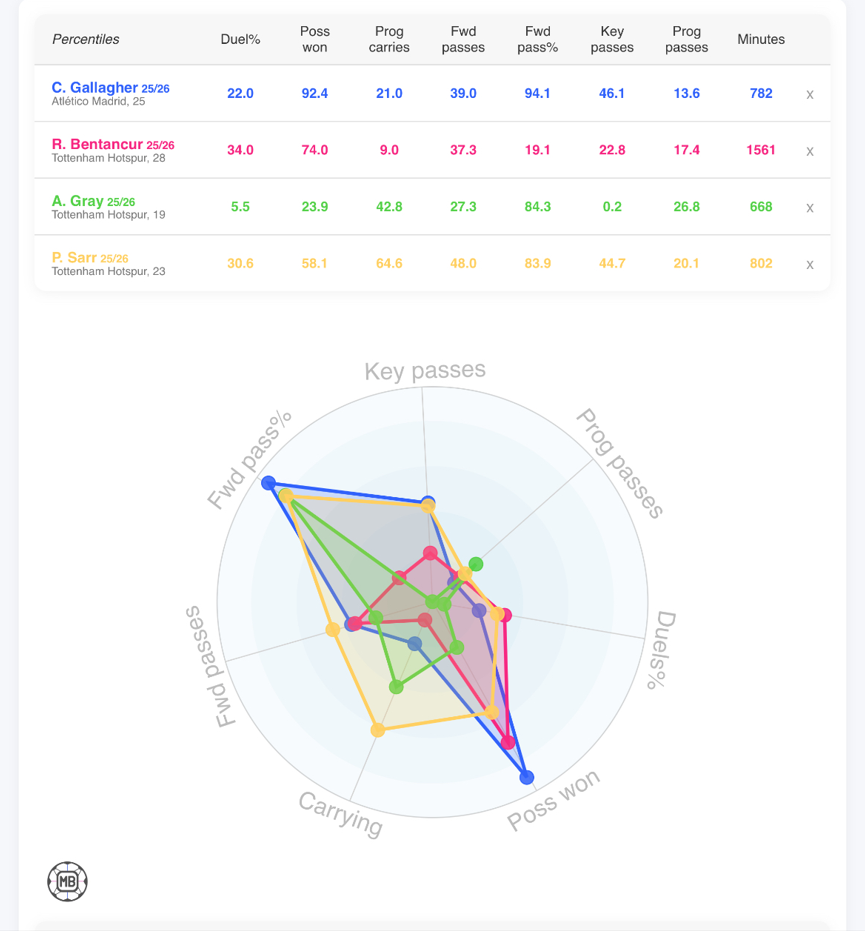Click the Percentiles header label
The height and width of the screenshot is (931, 865).
click(85, 39)
